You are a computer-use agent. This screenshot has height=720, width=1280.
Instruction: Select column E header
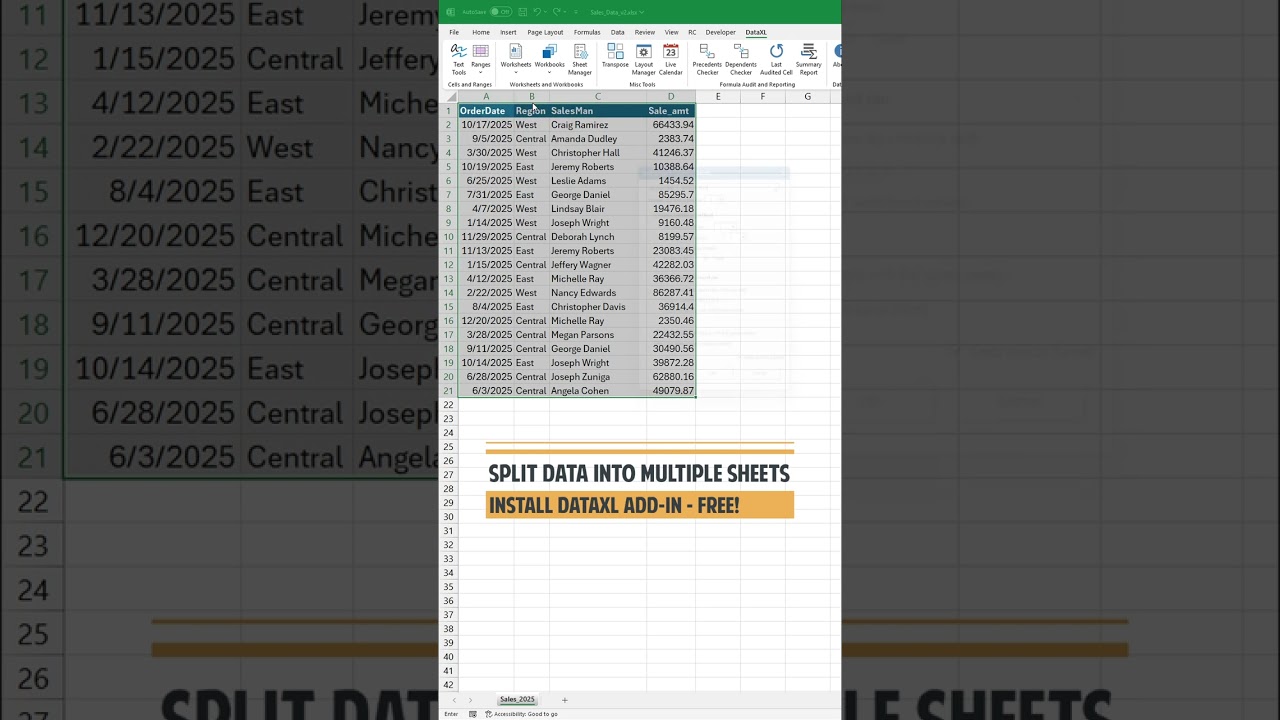[718, 97]
